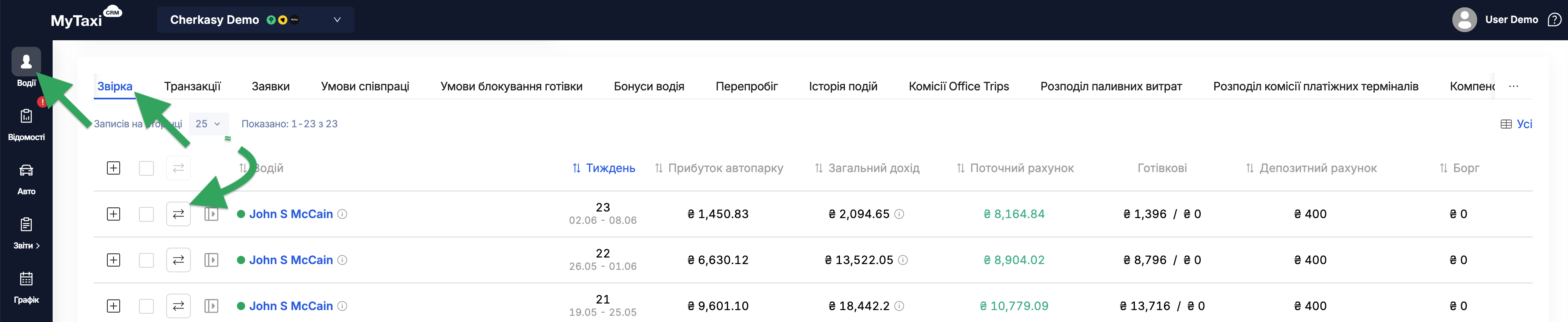
Task: Expand the week 23 row details
Action: [113, 214]
